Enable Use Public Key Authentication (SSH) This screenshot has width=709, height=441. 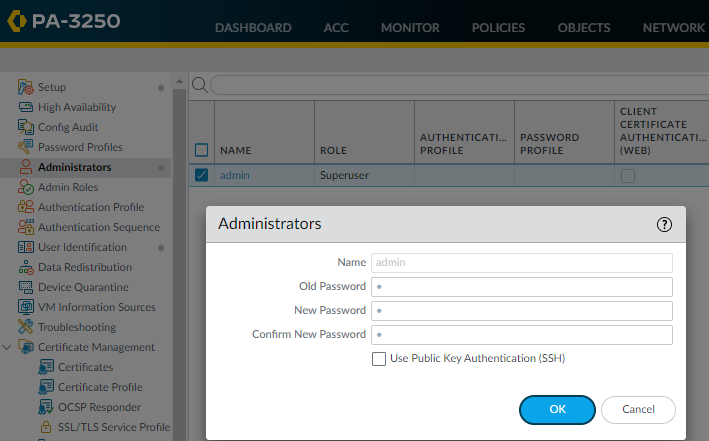(379, 358)
